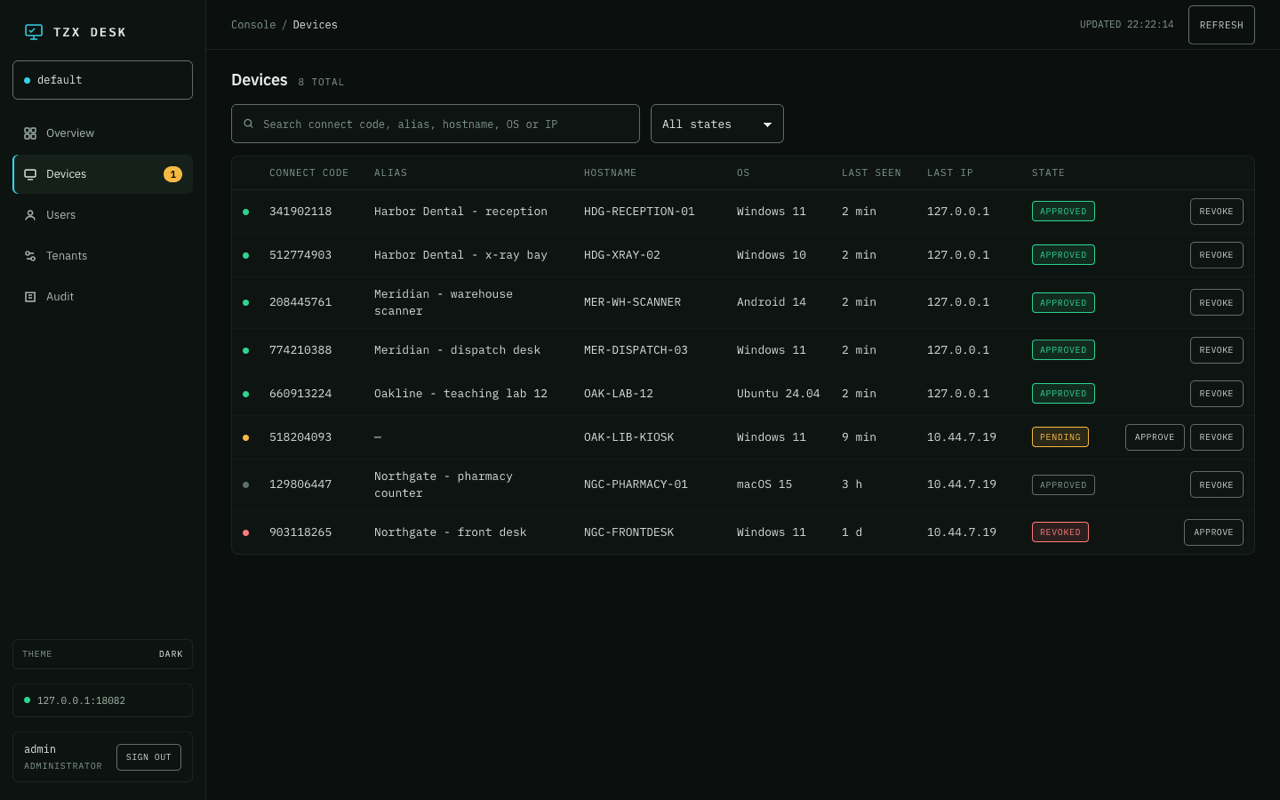Image resolution: width=1280 pixels, height=800 pixels.
Task: Click the Alias column header
Action: tap(390, 173)
